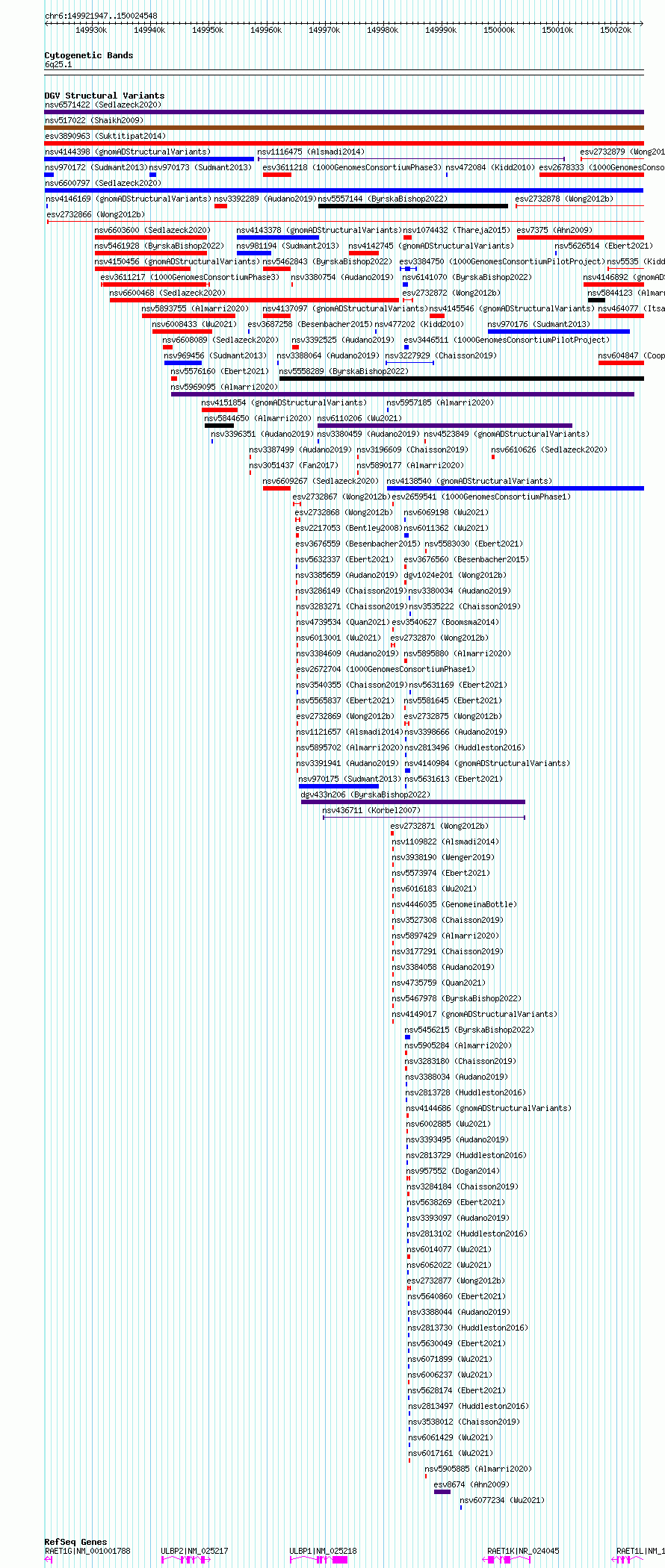Click the 149950k ruler position label

208,30
